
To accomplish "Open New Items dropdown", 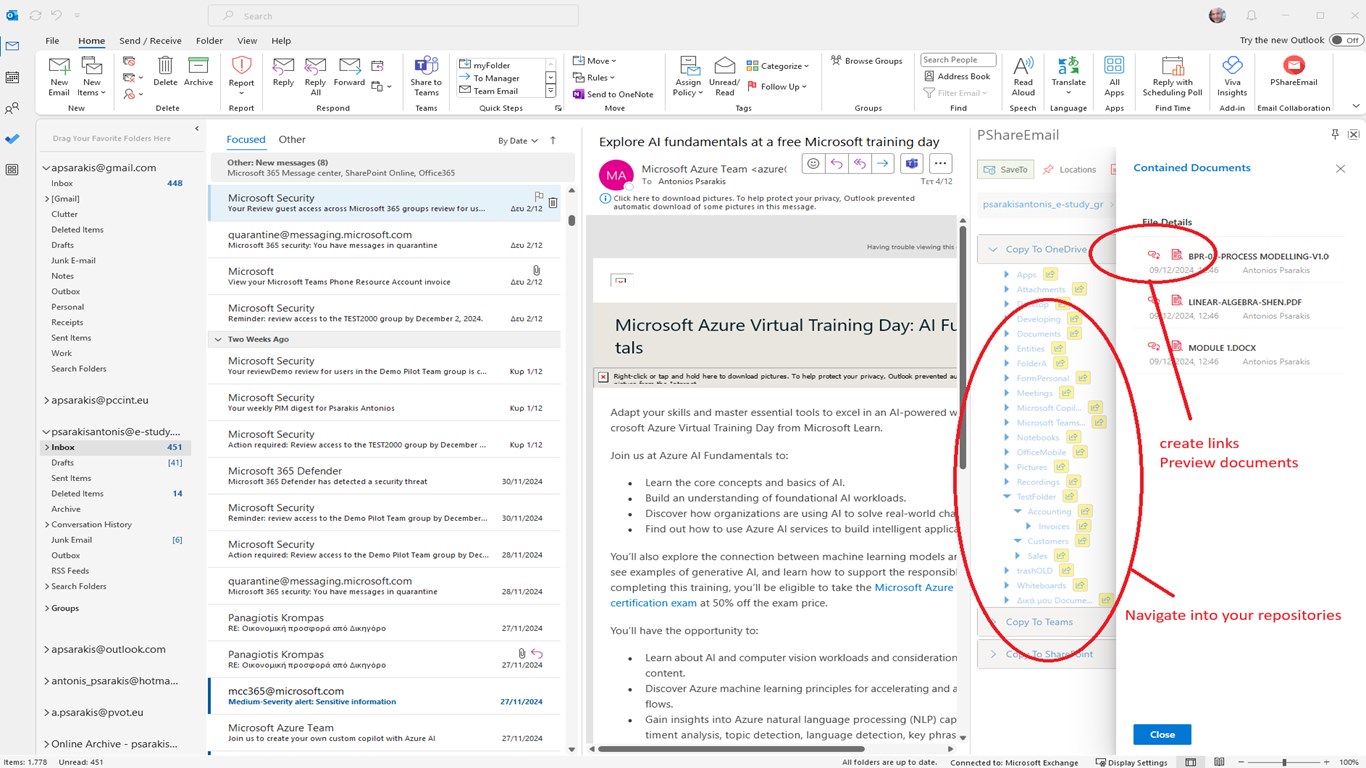I will point(91,76).
